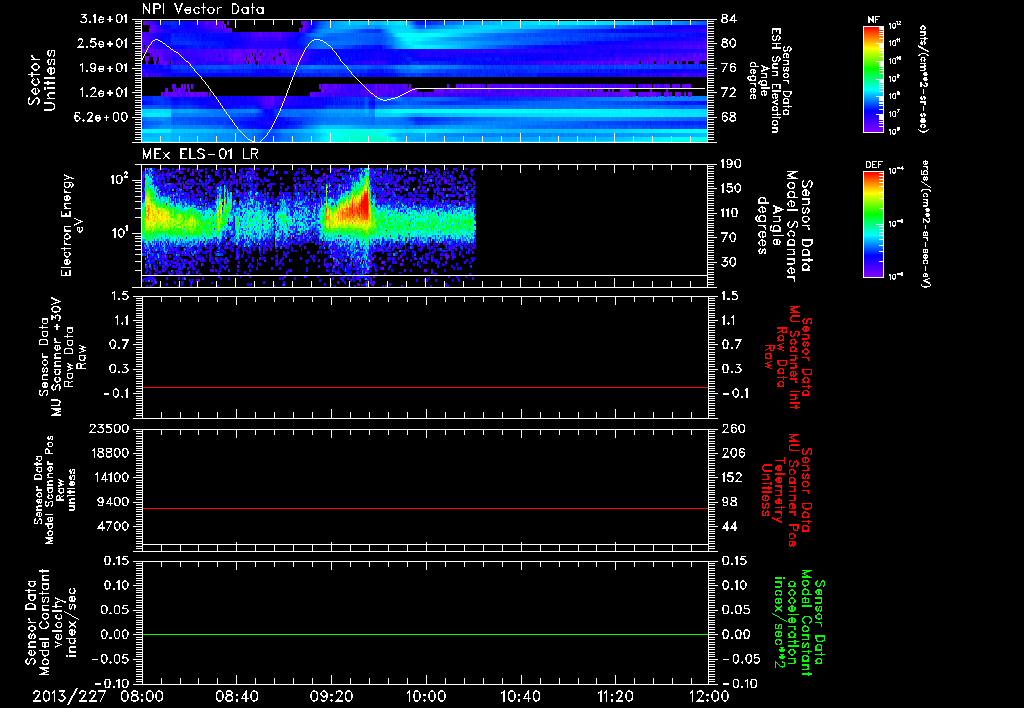
Task: Click the 3.1e+01 sector tick label
Action: pos(103,19)
